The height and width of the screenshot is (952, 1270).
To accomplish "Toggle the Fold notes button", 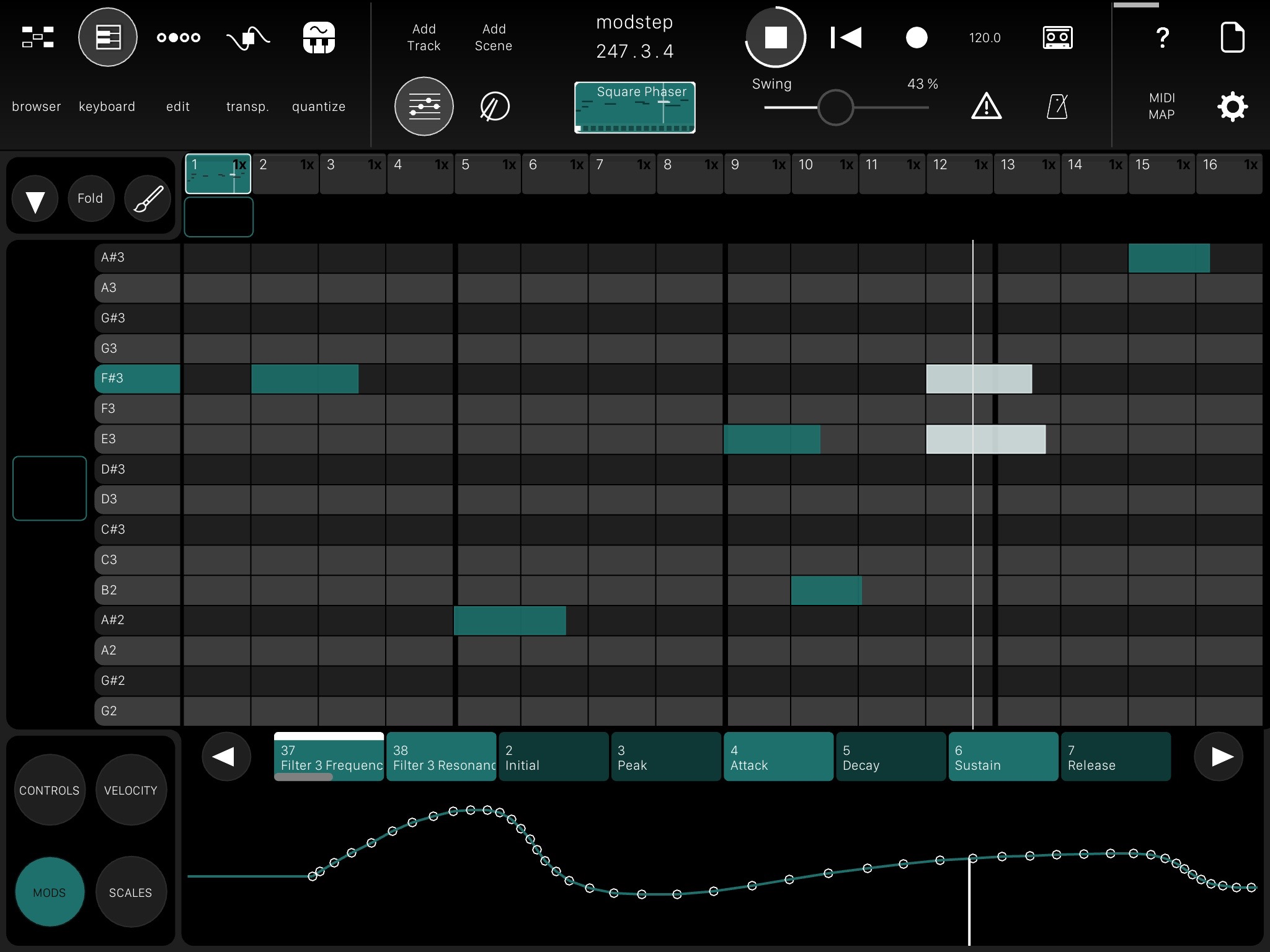I will 91,198.
